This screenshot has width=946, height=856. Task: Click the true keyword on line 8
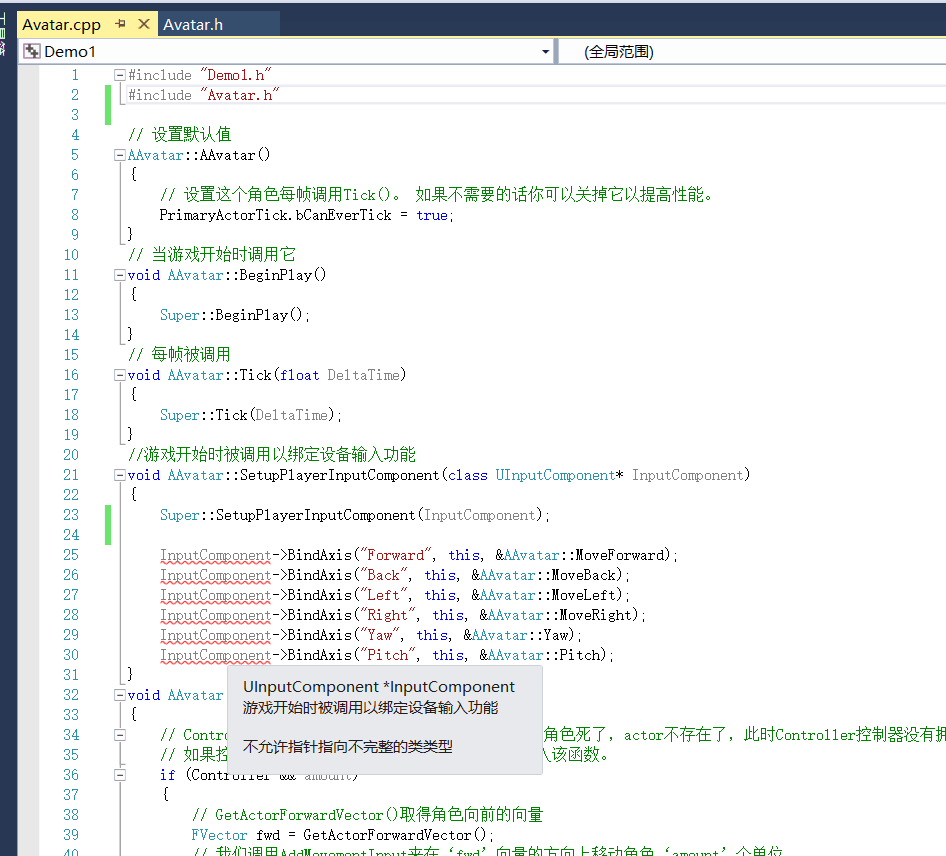pos(432,215)
